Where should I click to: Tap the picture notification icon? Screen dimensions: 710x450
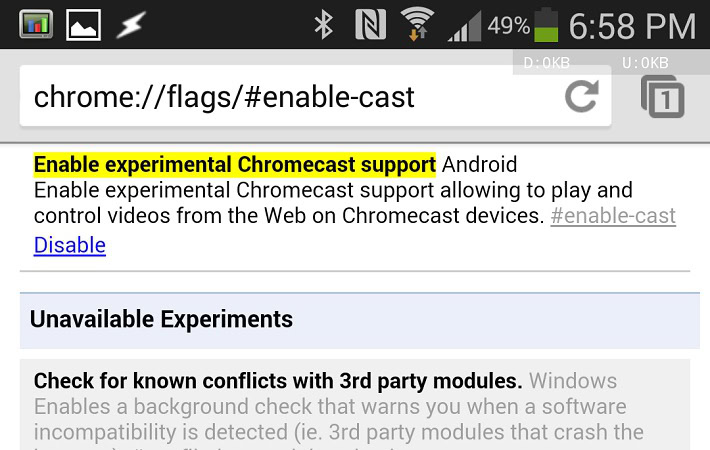coord(83,24)
